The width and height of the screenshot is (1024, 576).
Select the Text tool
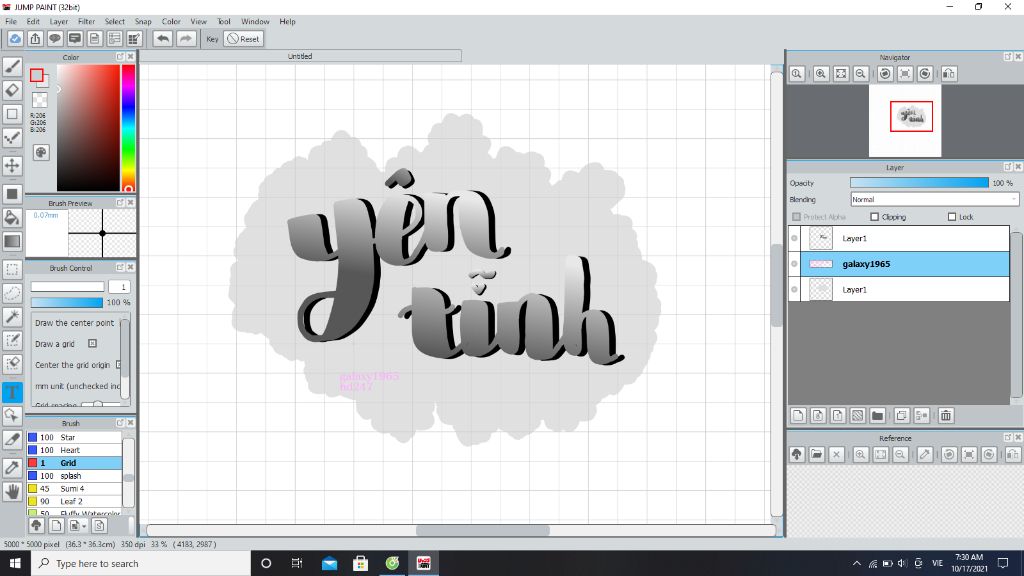[12, 392]
